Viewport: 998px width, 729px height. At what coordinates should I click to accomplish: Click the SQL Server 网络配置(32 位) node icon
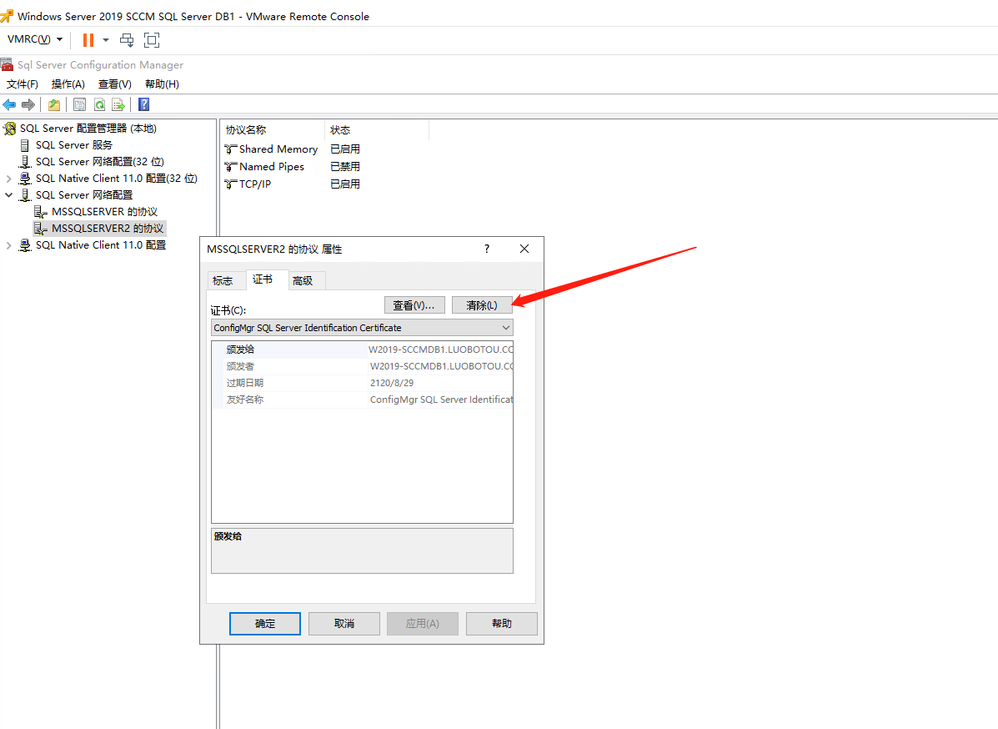click(x=25, y=162)
